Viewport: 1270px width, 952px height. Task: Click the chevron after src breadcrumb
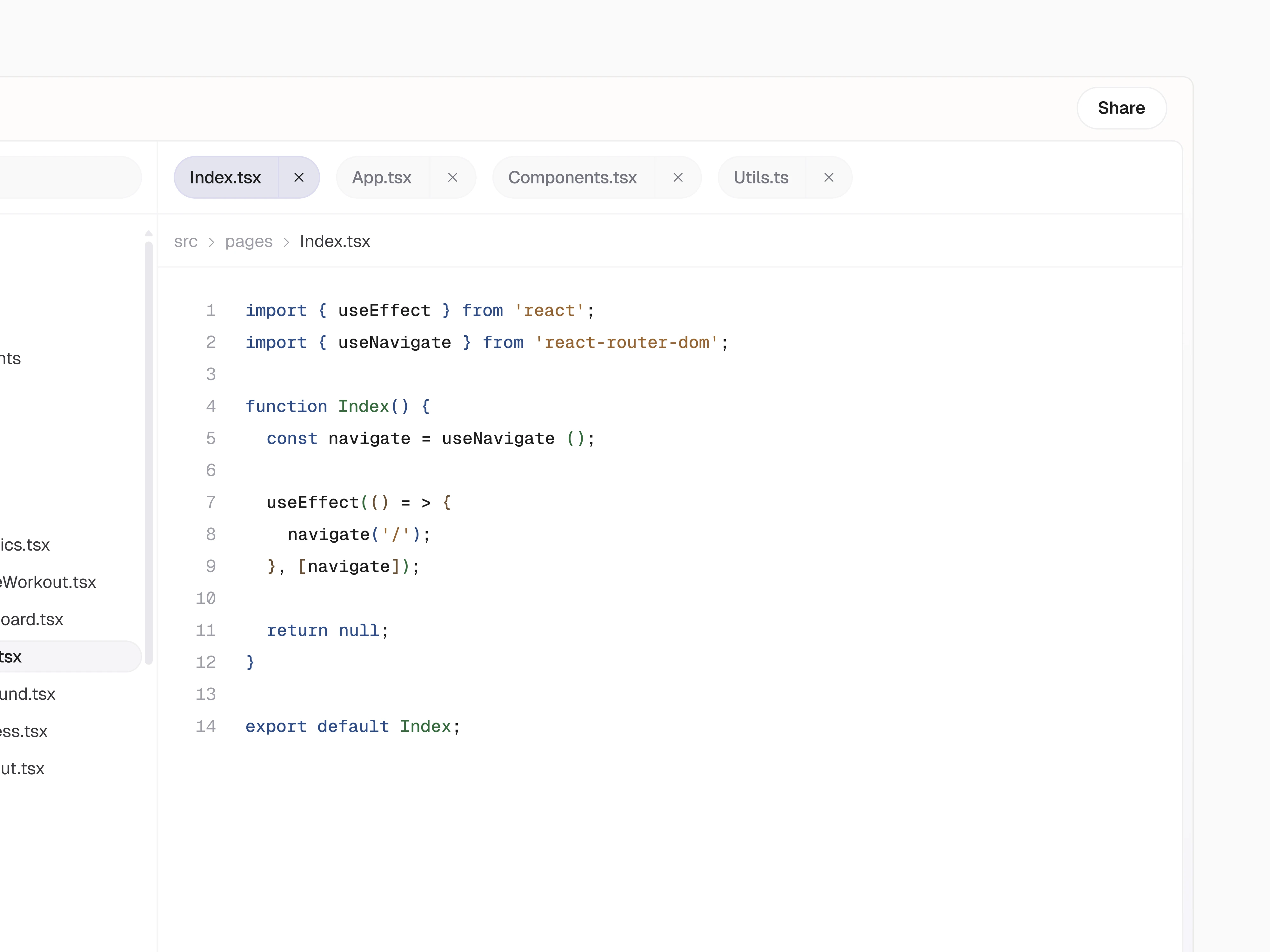[x=211, y=242]
